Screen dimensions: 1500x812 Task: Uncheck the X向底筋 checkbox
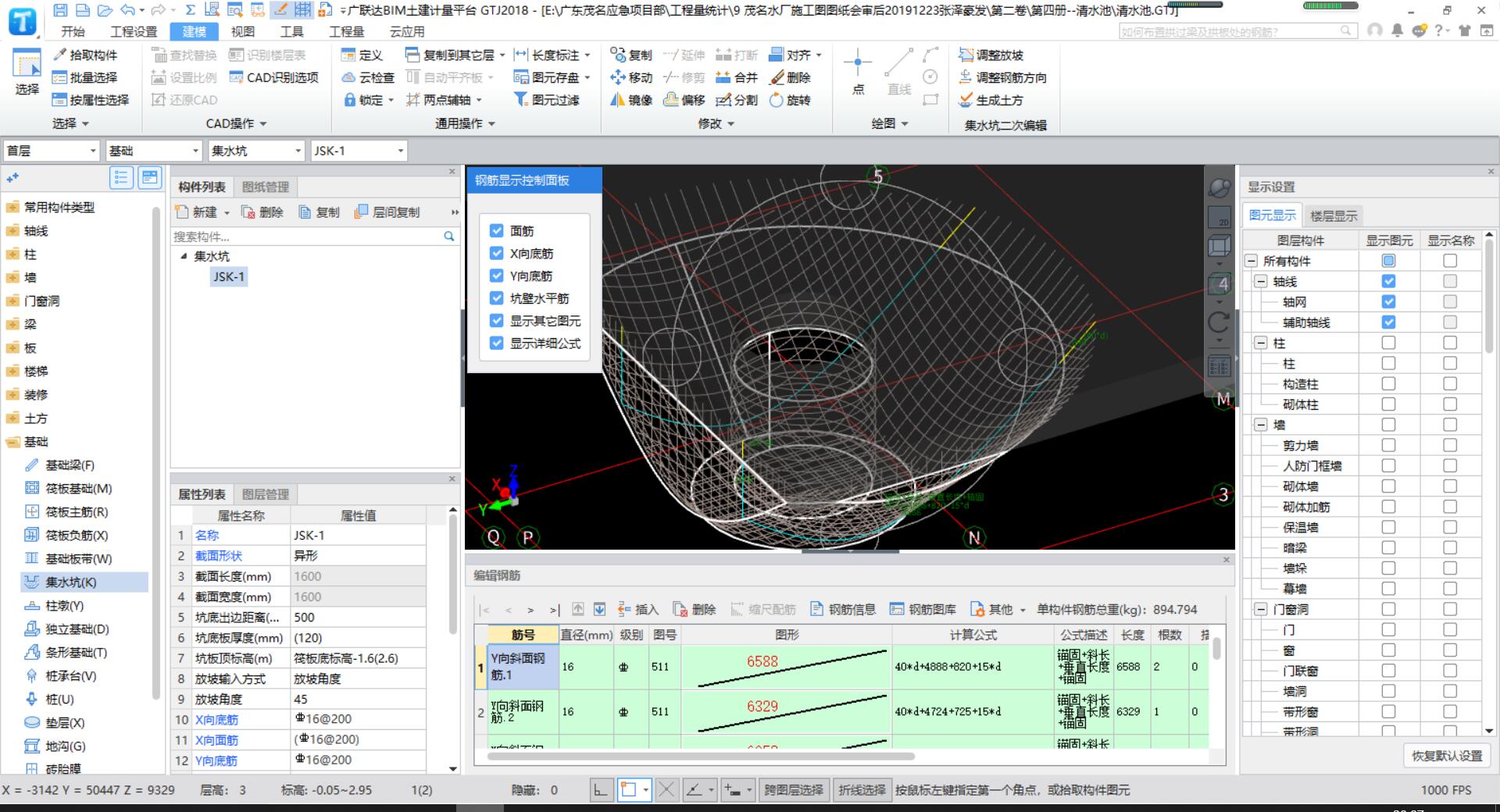[496, 253]
